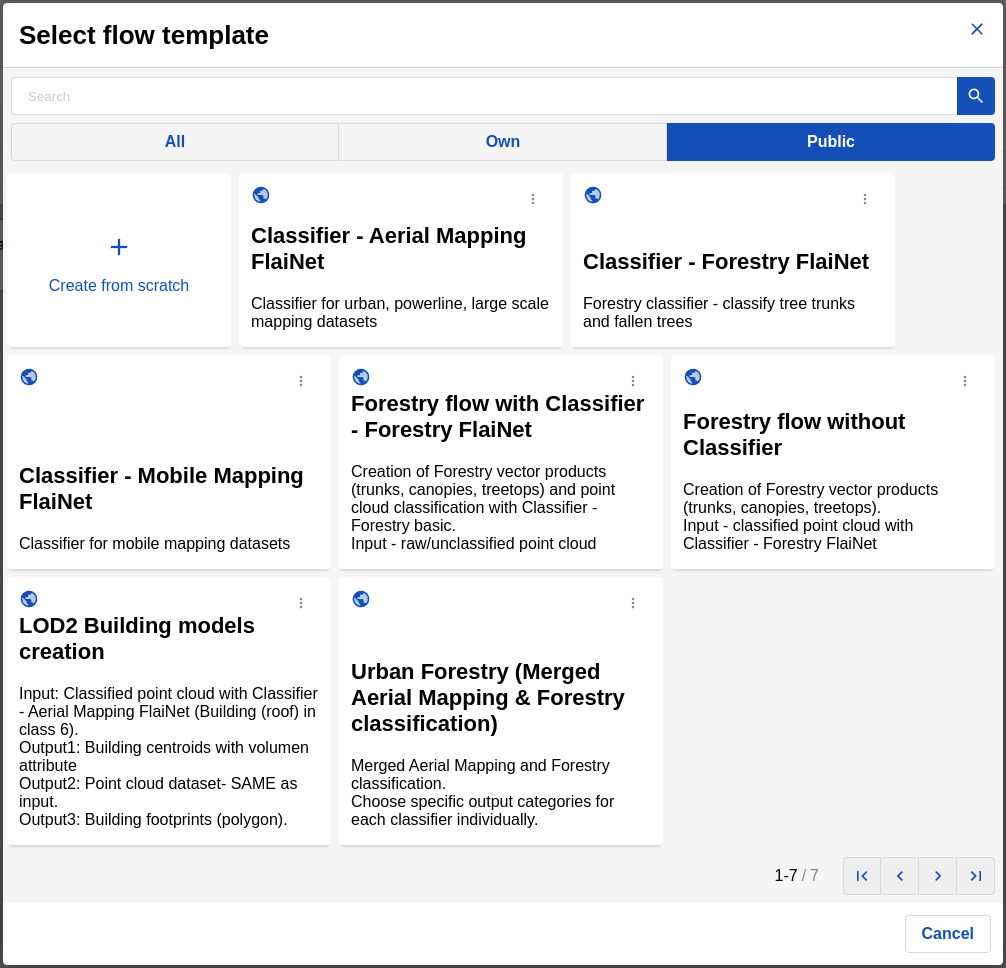Click 'Forestry classifier - classify tree trunks' description

coord(719,312)
